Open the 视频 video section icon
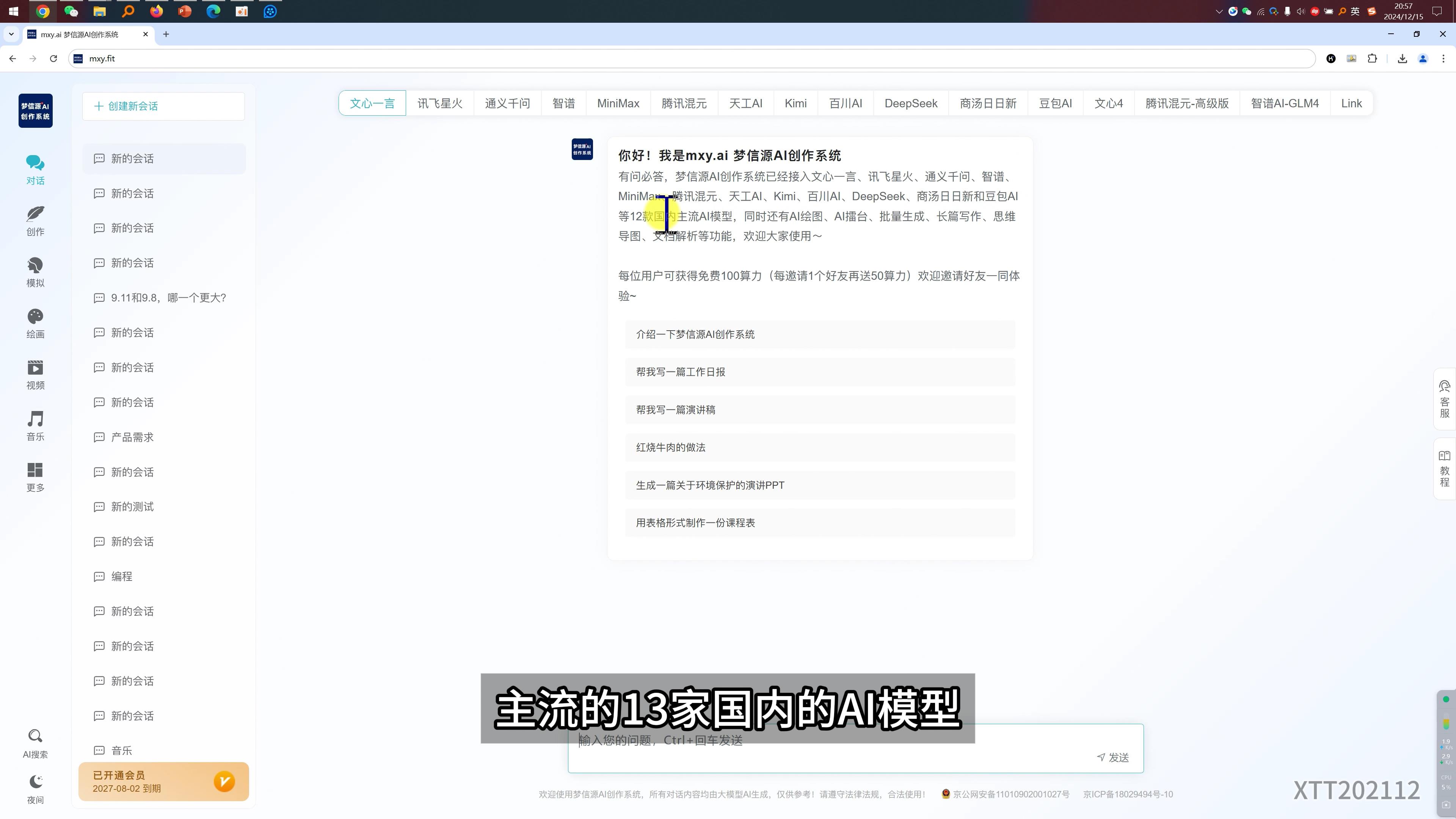Viewport: 1456px width, 819px height. [35, 368]
